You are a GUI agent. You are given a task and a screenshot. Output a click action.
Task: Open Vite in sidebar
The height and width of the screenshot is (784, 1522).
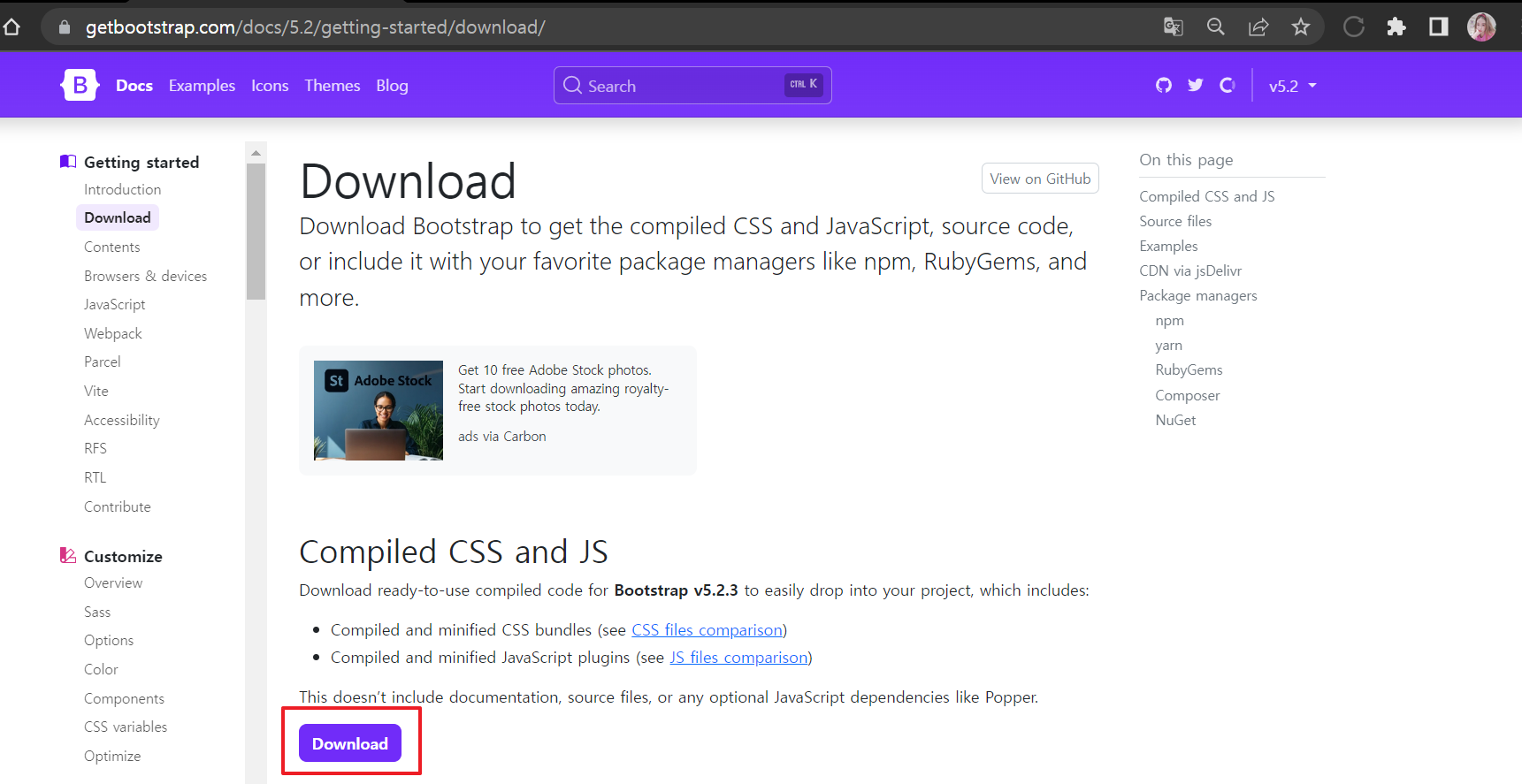click(96, 391)
